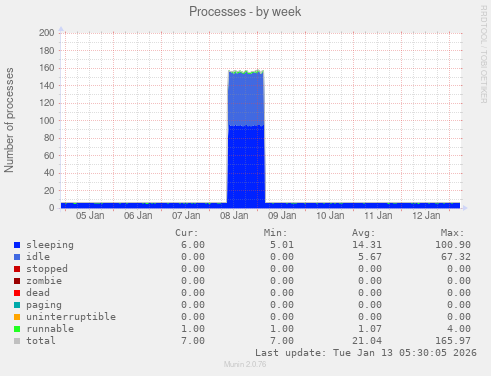Screen dimensions: 491x376
Task: Click the runnable green legend swatch
Action: click(17, 329)
